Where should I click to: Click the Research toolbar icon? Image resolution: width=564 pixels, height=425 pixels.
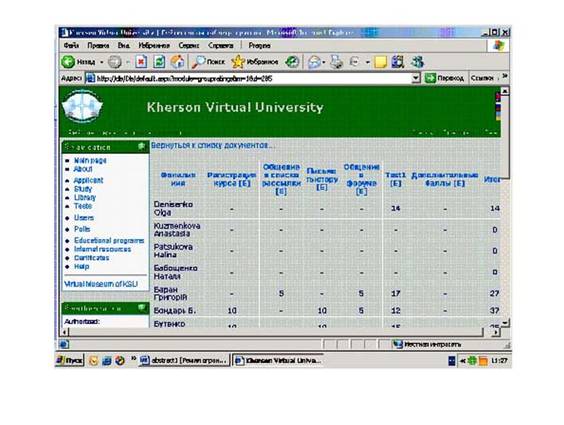coord(398,62)
